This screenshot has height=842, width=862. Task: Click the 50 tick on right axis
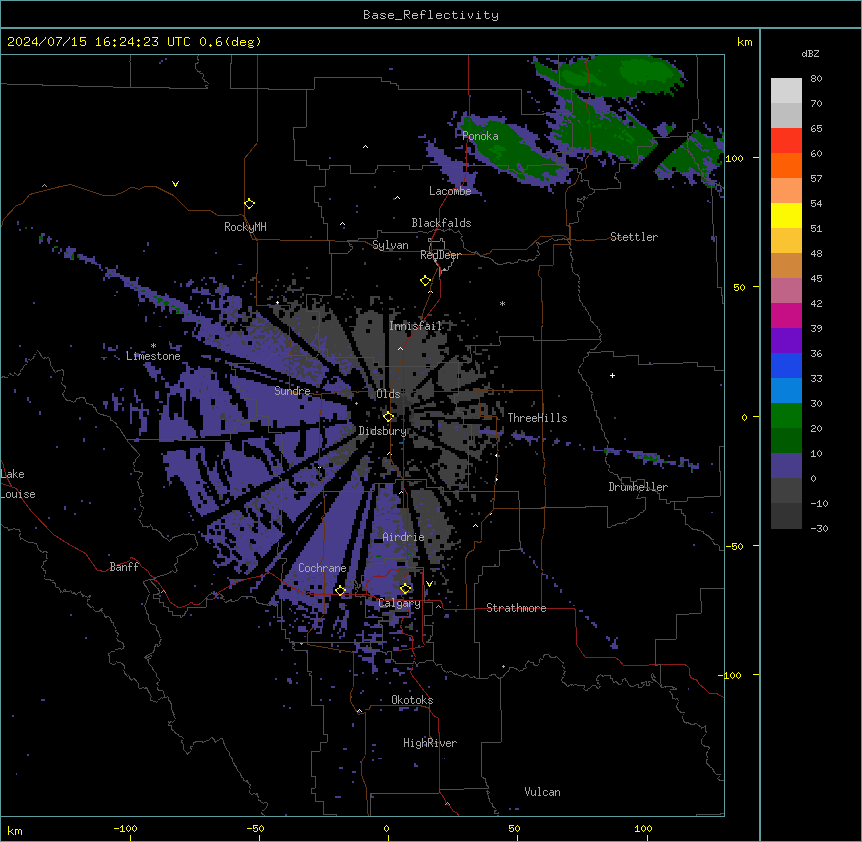739,287
